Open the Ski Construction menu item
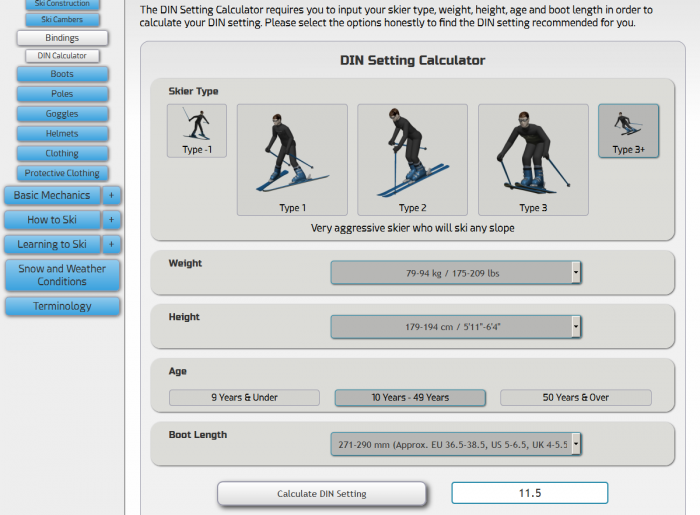Image resolution: width=700 pixels, height=515 pixels. point(62,4)
